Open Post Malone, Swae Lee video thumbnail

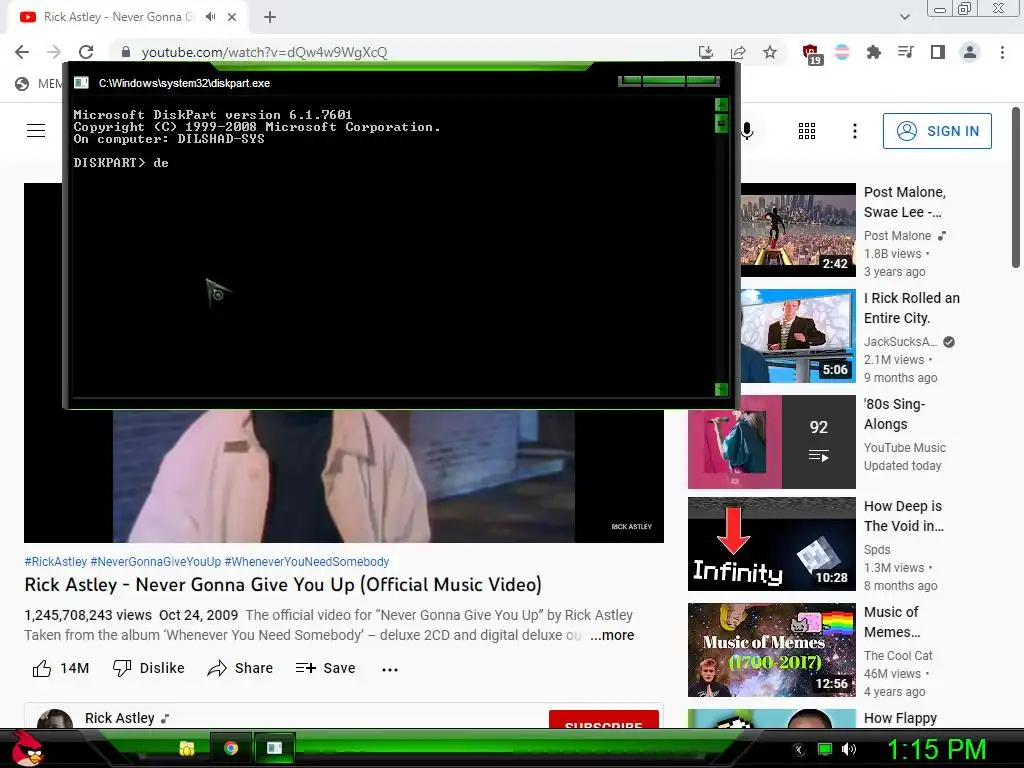[x=798, y=230]
